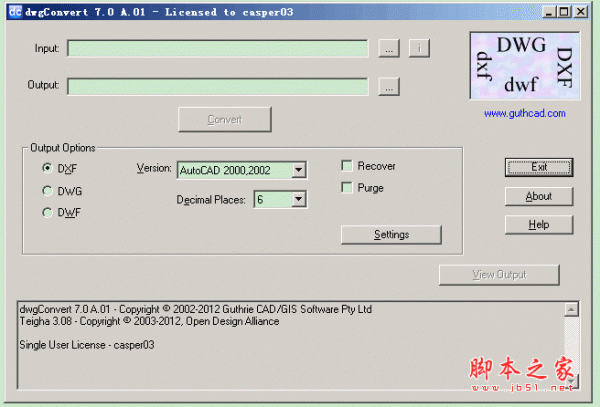Click the View Output button
Screen dimensions: 600x407
coord(499,275)
